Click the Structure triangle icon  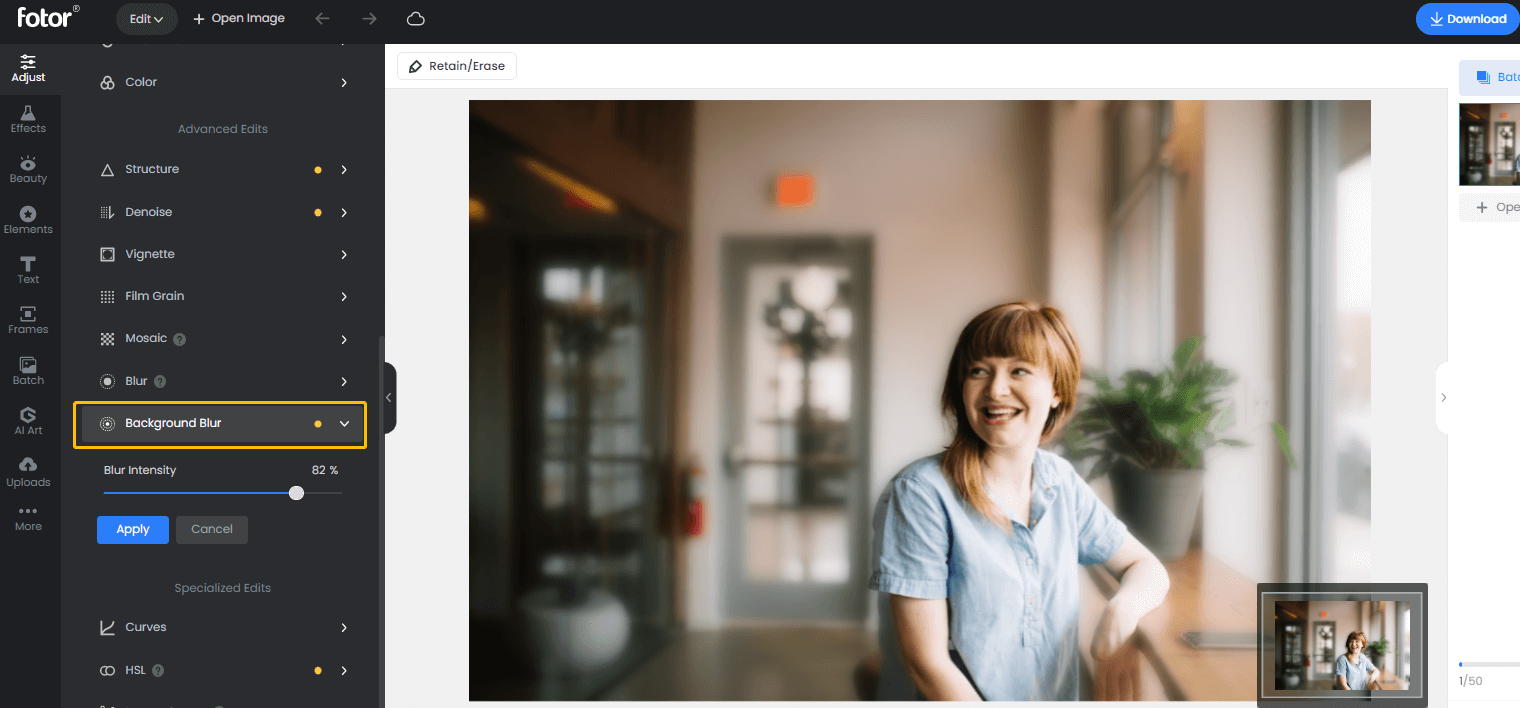[x=107, y=170]
